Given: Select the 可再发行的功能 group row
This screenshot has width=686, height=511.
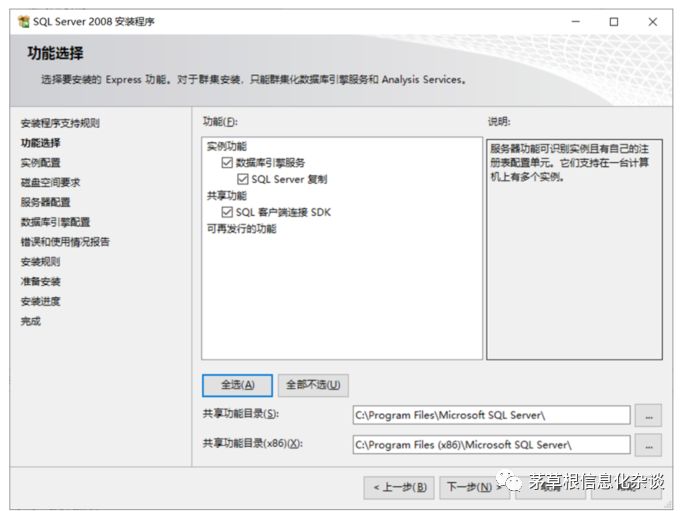Looking at the screenshot, I should [x=242, y=229].
